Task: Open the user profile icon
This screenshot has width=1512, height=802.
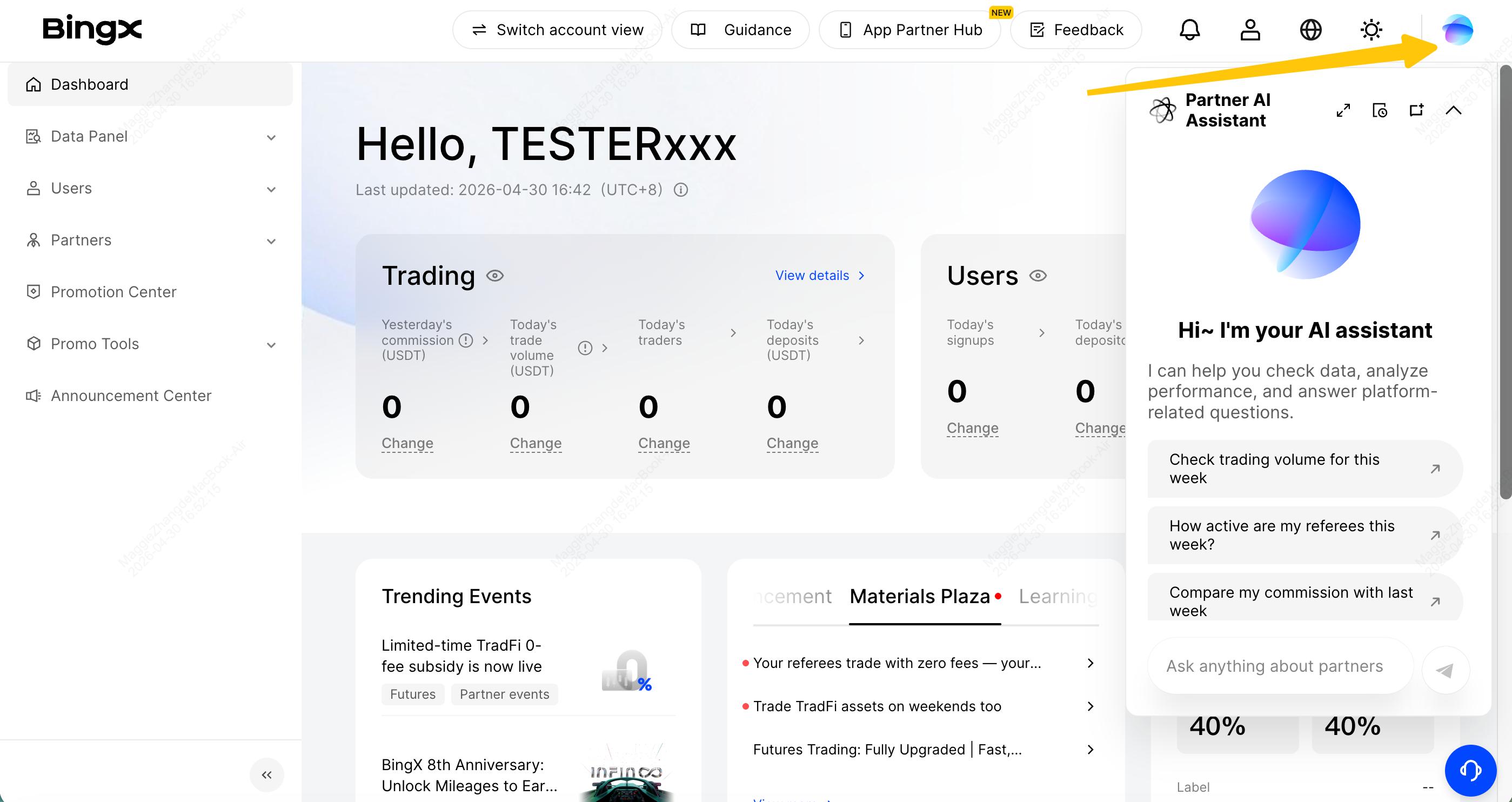Action: (1250, 29)
